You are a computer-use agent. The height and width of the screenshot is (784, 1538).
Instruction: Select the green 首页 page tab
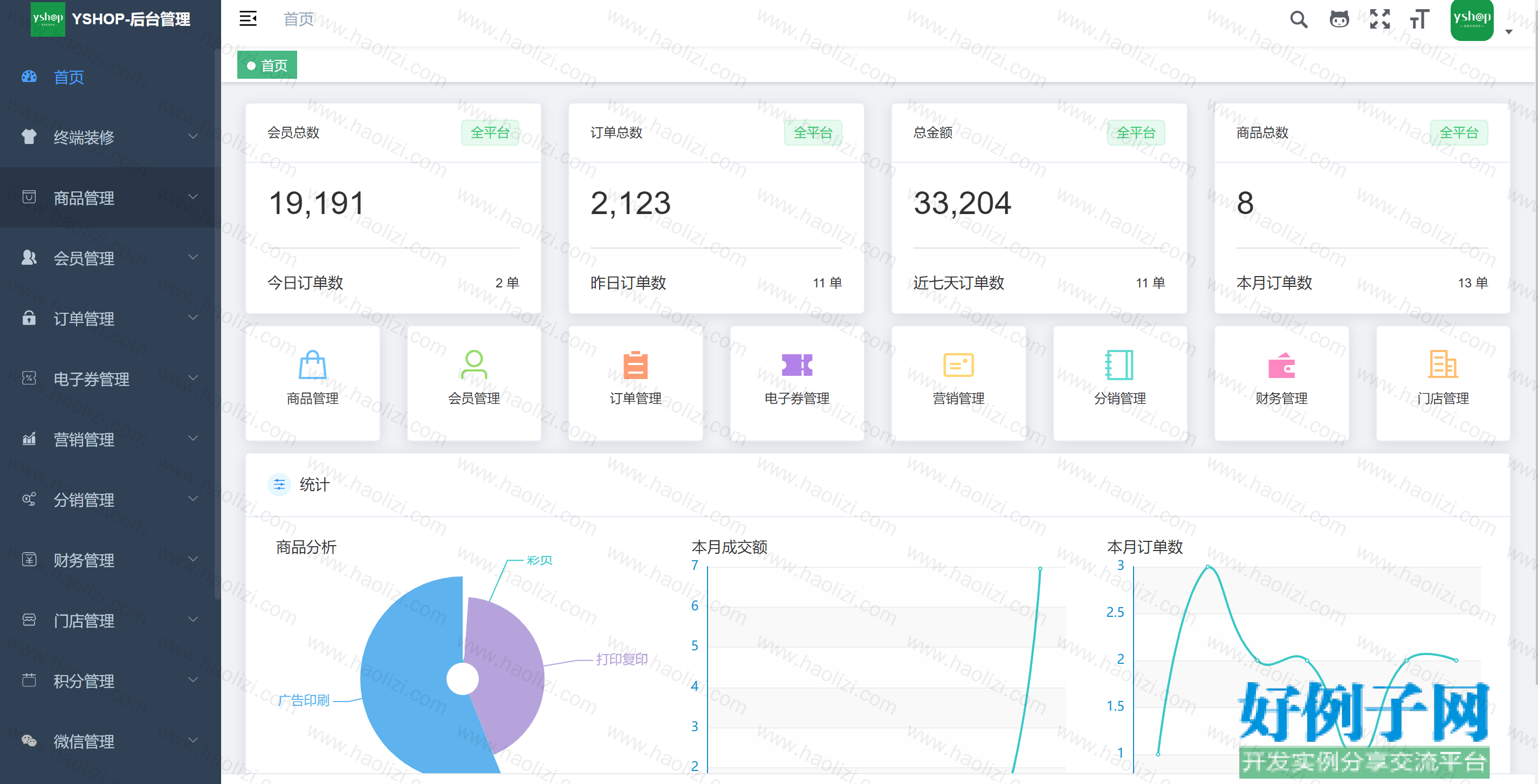click(x=267, y=65)
